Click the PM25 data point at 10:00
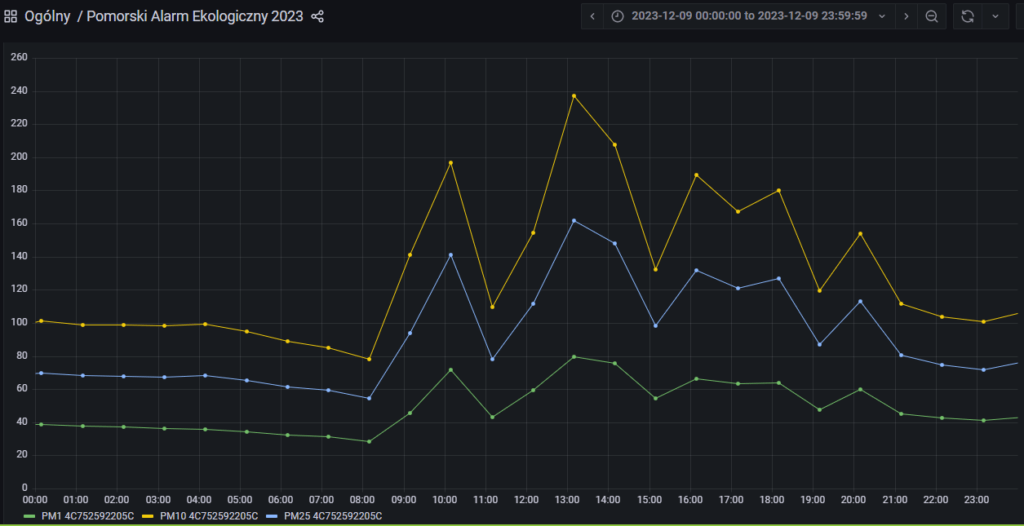The height and width of the screenshot is (526, 1024). tap(450, 255)
